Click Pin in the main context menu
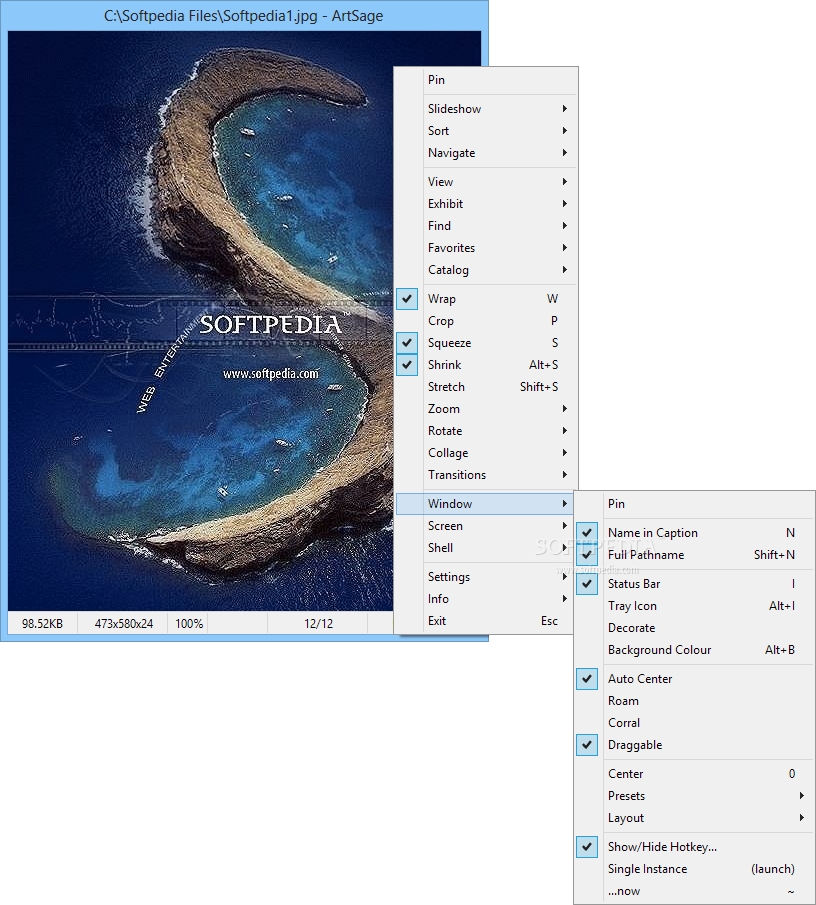The height and width of the screenshot is (905, 816). point(486,80)
